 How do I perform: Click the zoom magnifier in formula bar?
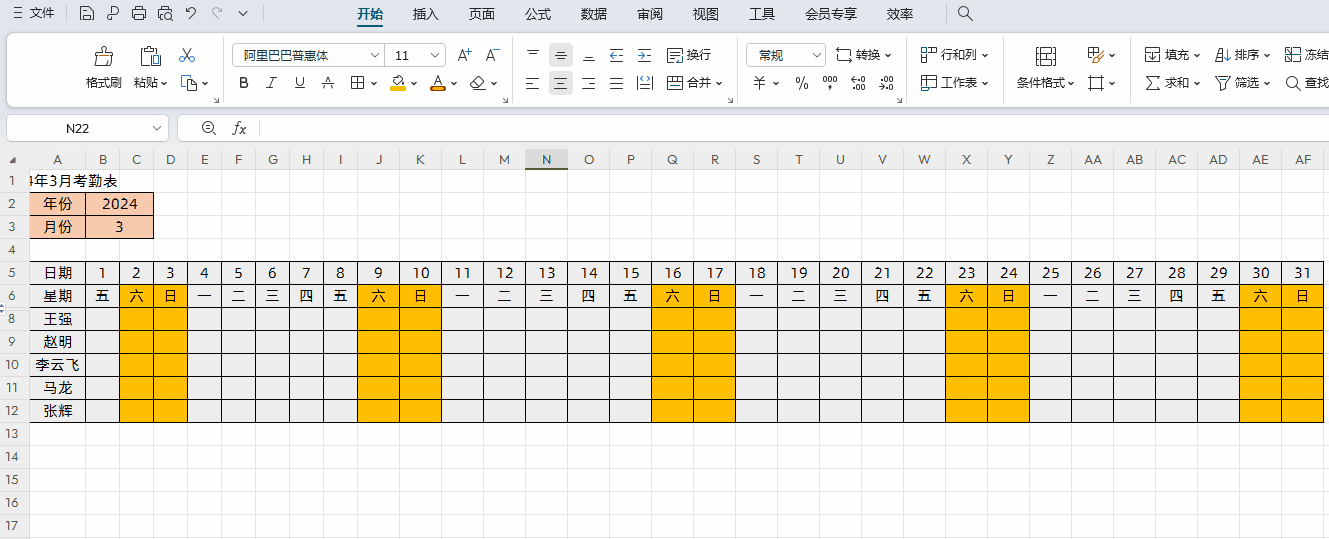coord(209,128)
